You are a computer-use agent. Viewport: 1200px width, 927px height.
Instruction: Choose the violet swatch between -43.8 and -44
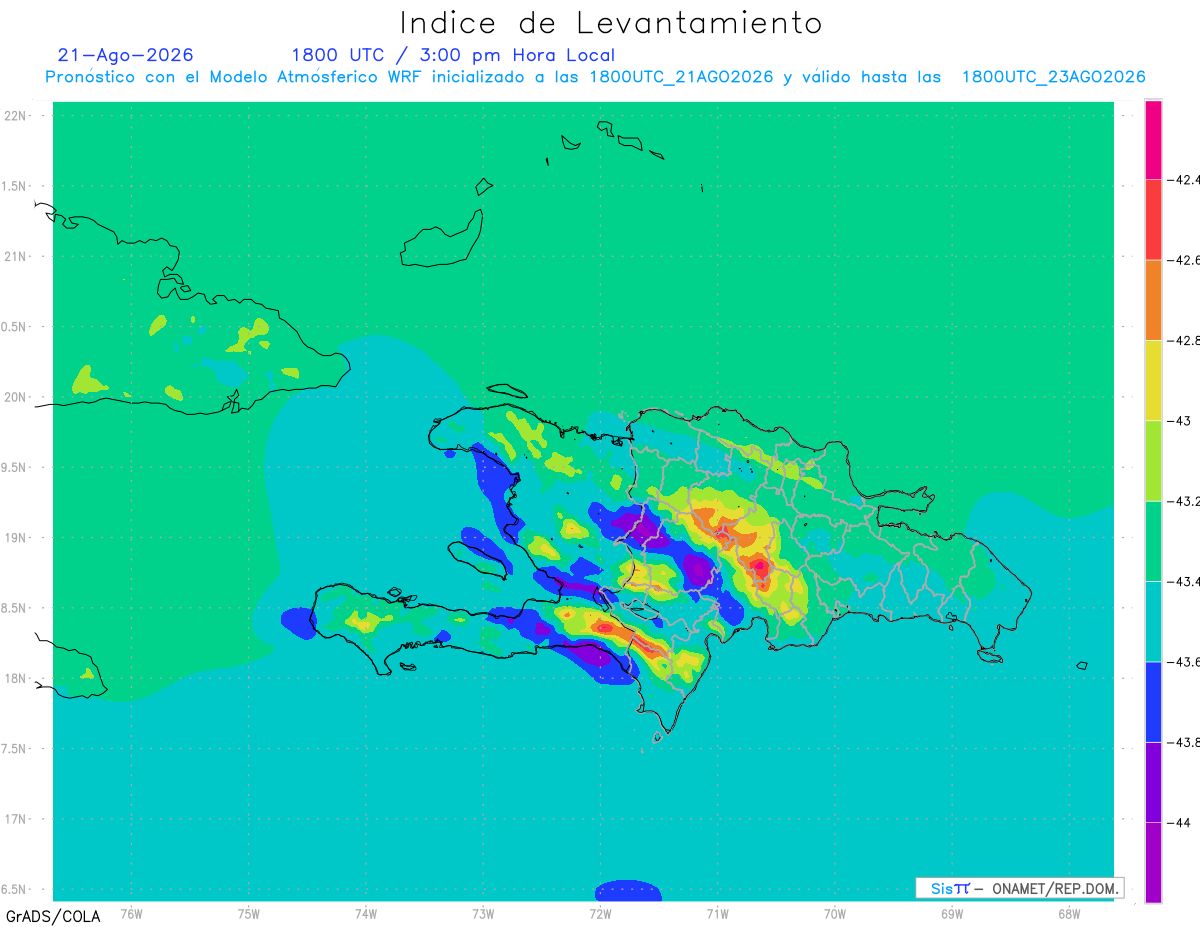coord(1153,782)
